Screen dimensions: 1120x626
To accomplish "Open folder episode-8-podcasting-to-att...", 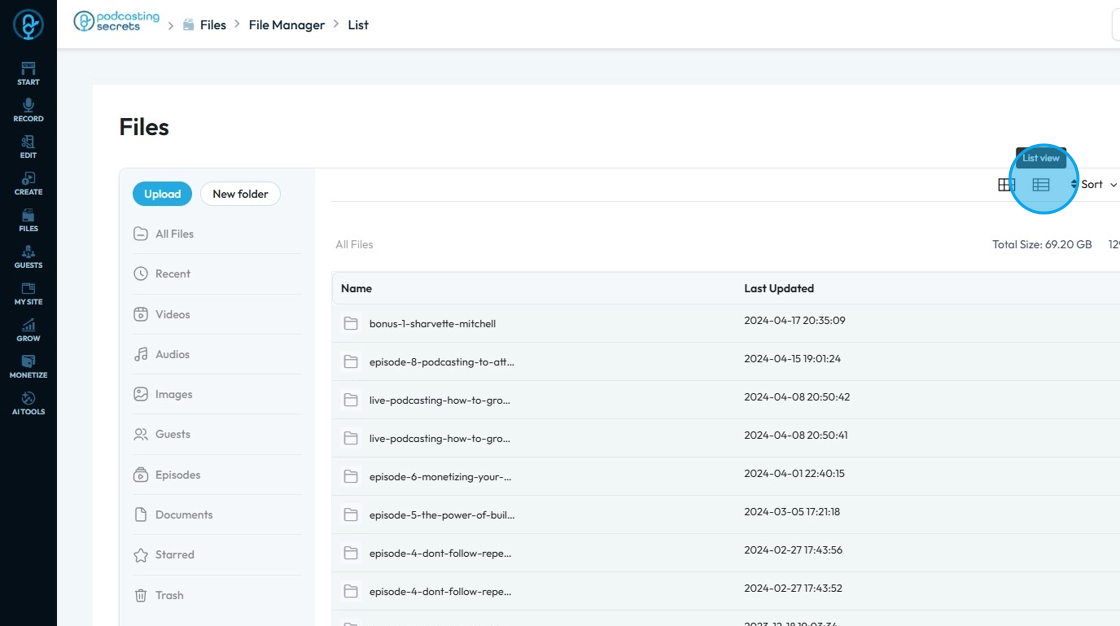I will tap(441, 362).
